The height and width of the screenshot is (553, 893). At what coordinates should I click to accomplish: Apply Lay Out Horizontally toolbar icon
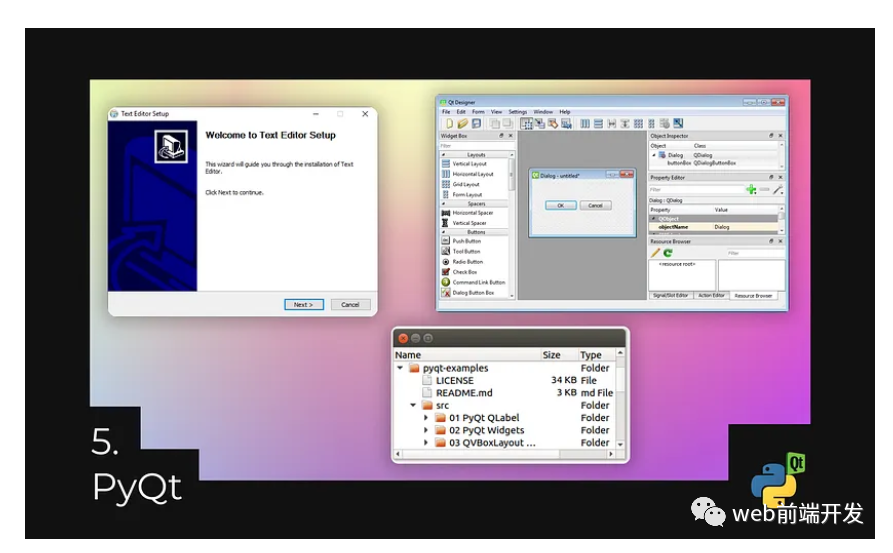point(585,123)
